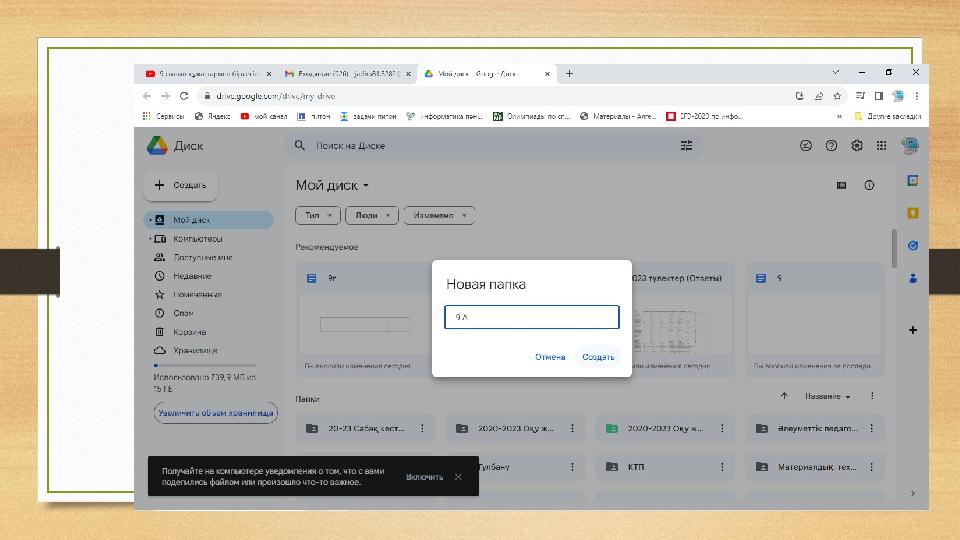Open Tasks side panel icon
The width and height of the screenshot is (960, 540).
click(913, 246)
